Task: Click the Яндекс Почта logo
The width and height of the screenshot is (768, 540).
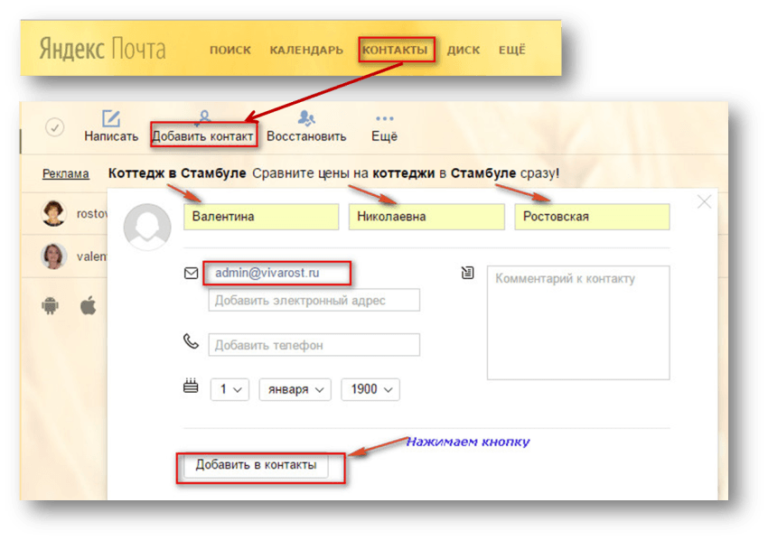Action: (x=102, y=49)
